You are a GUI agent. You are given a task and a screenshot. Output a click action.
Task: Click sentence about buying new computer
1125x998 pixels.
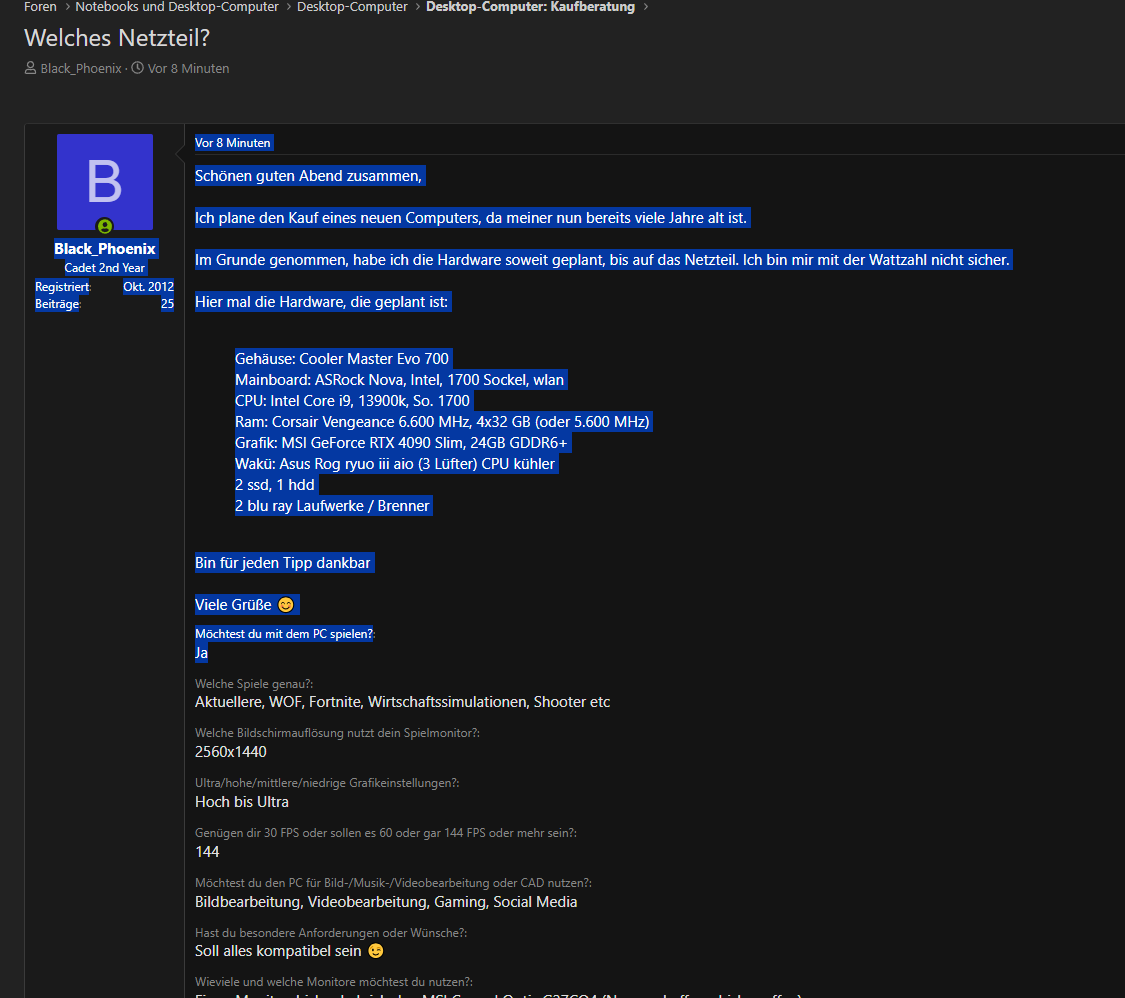tap(471, 217)
